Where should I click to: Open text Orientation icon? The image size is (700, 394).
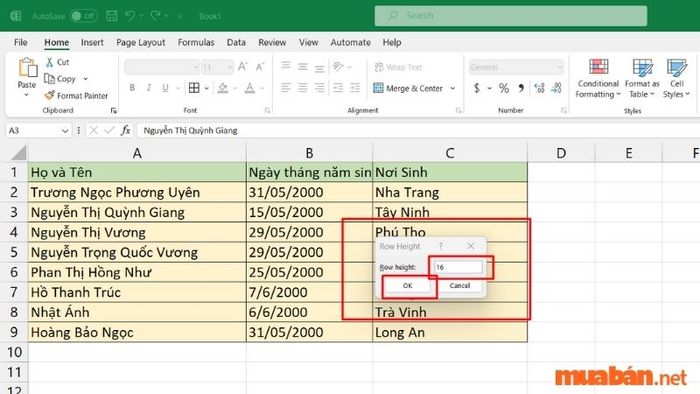click(338, 66)
